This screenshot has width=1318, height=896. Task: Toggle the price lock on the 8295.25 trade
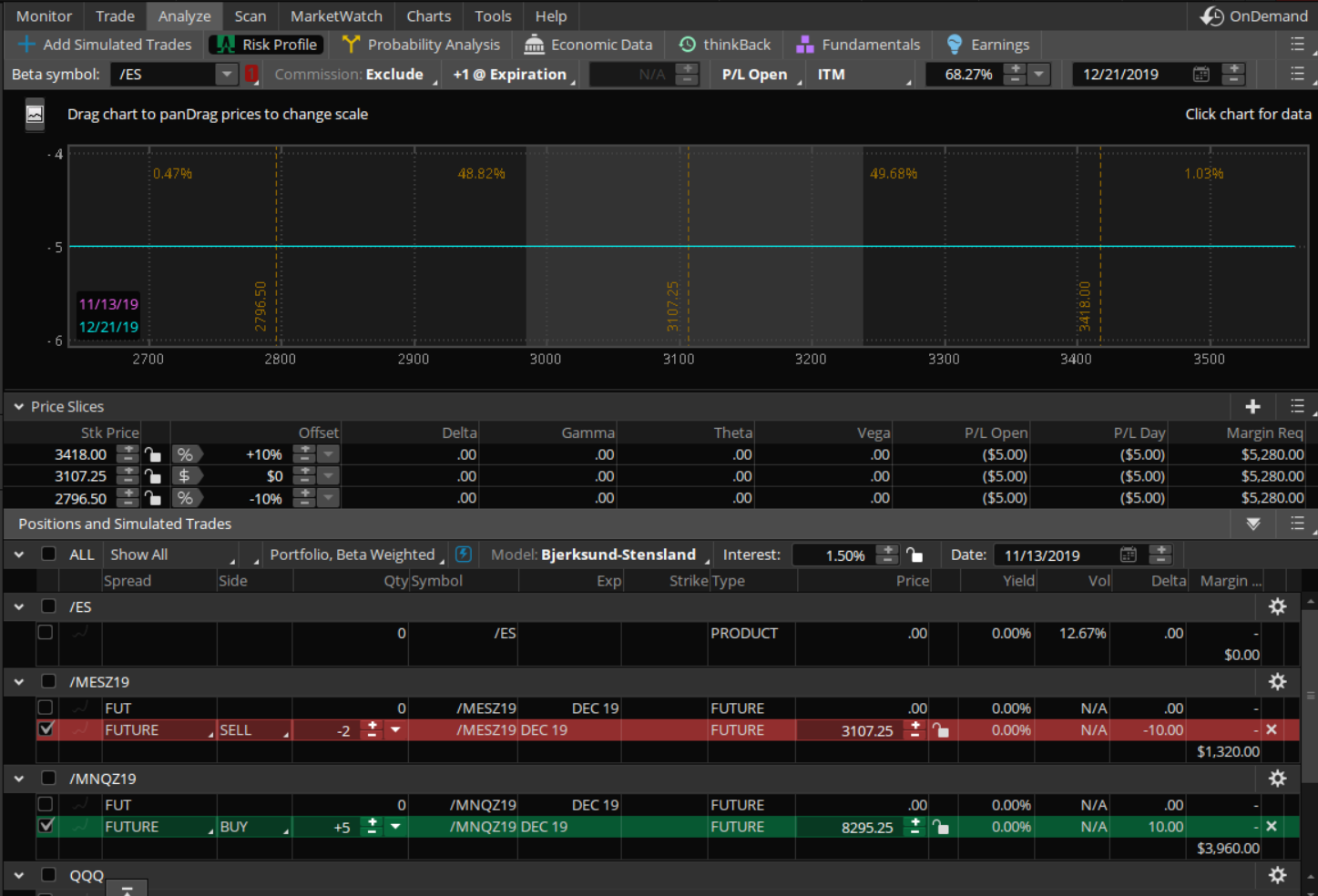point(940,827)
